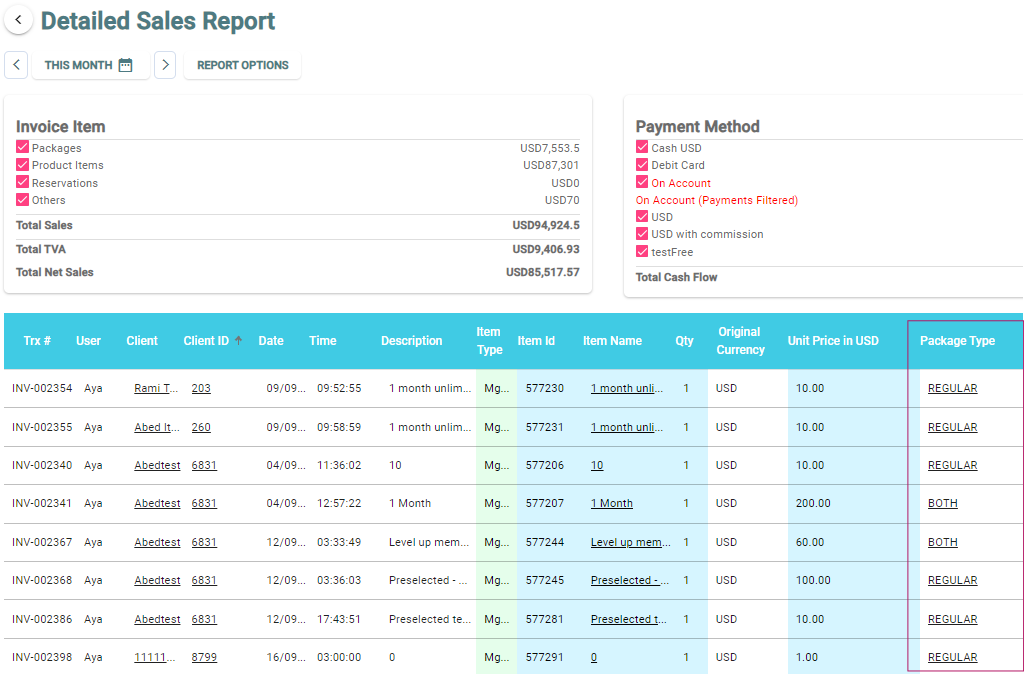Screen dimensions: 1024x674
Task: Click the back arrow beside Detailed Sales Report
Action: 18,20
